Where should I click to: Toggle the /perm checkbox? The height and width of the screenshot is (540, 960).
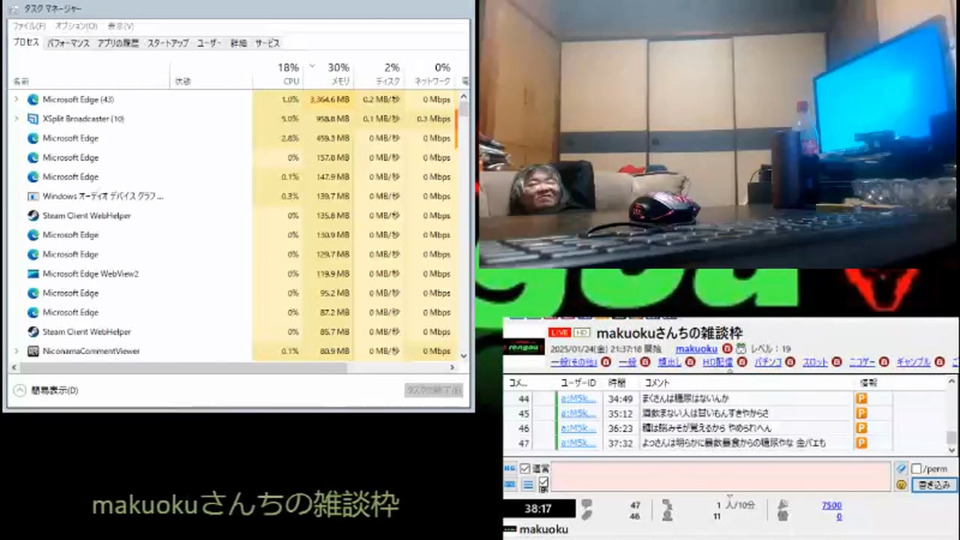[917, 468]
